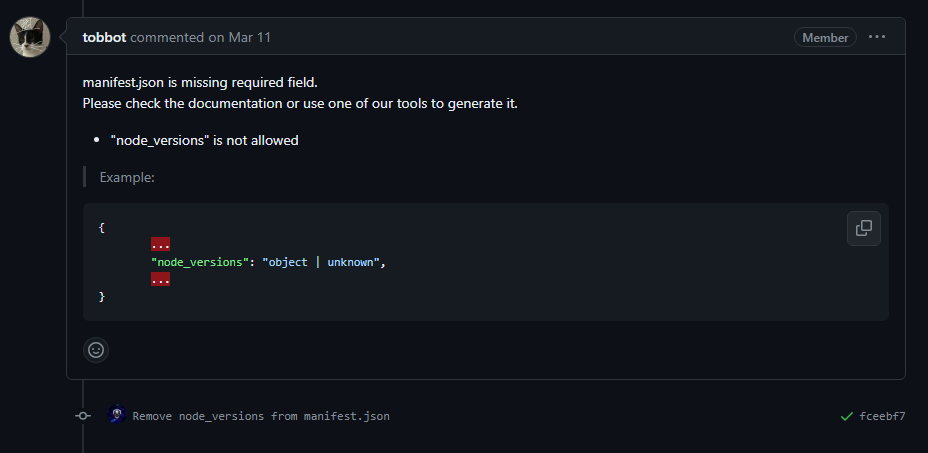Click red ellipsis below the node_versions line
Screen dimensions: 928x453
click(160, 280)
